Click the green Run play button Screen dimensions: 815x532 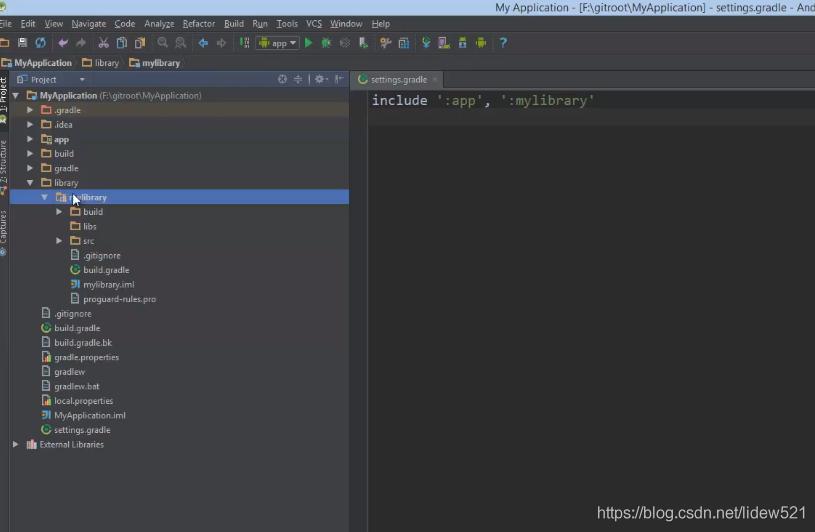[309, 43]
